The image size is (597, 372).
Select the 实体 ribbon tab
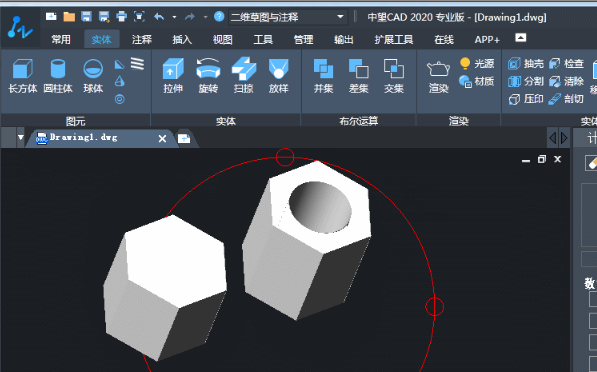tap(101, 39)
